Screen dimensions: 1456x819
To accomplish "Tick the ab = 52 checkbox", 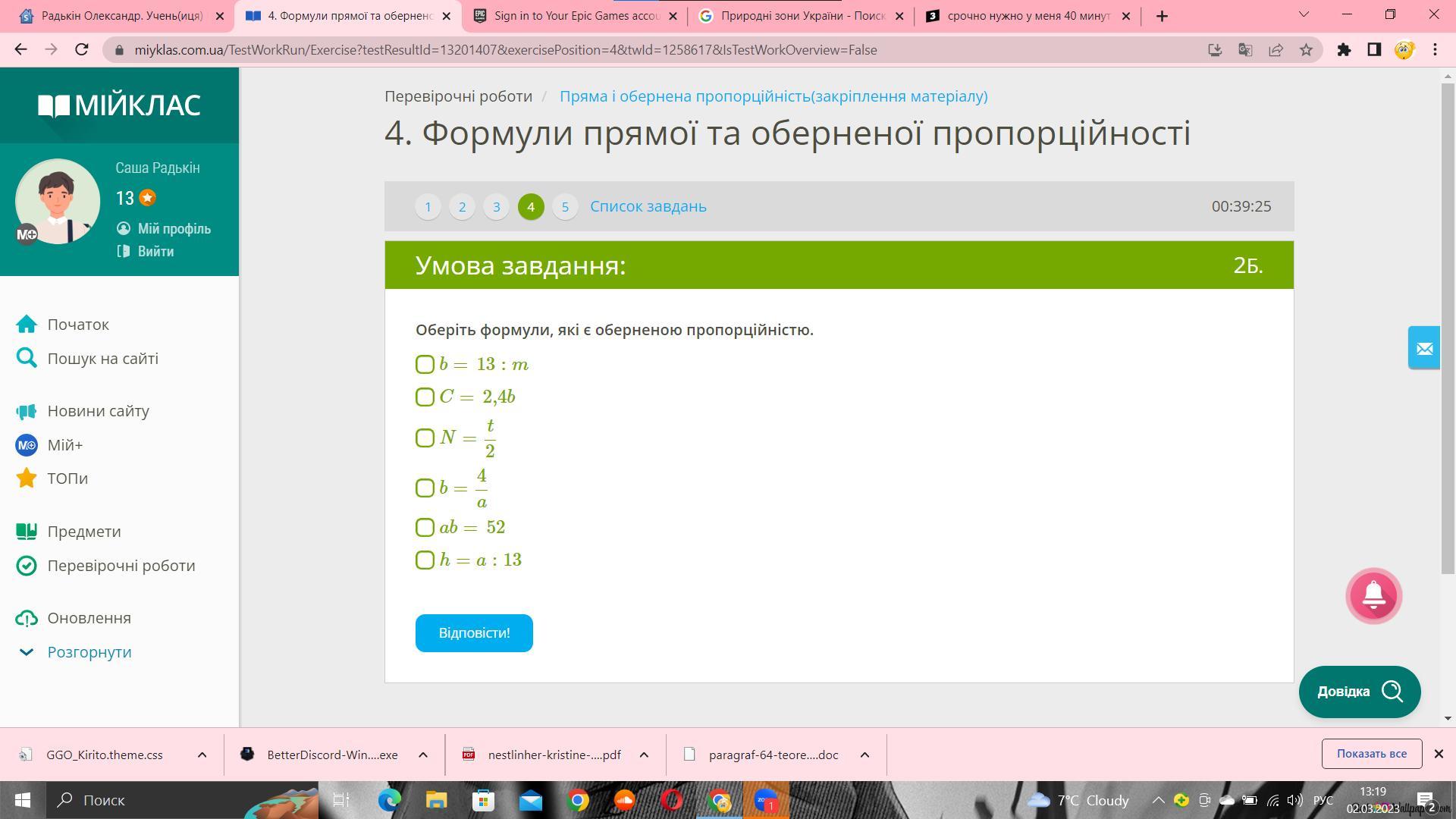I will coord(425,528).
